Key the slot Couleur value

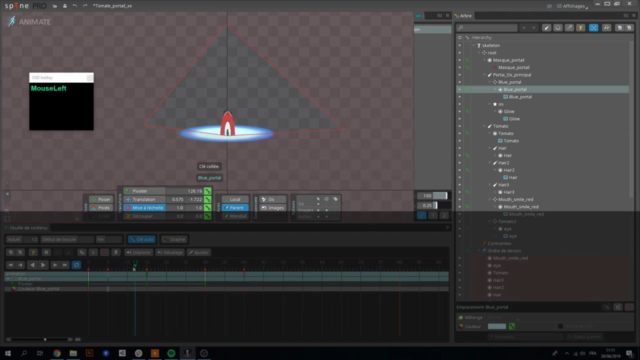pos(511,326)
